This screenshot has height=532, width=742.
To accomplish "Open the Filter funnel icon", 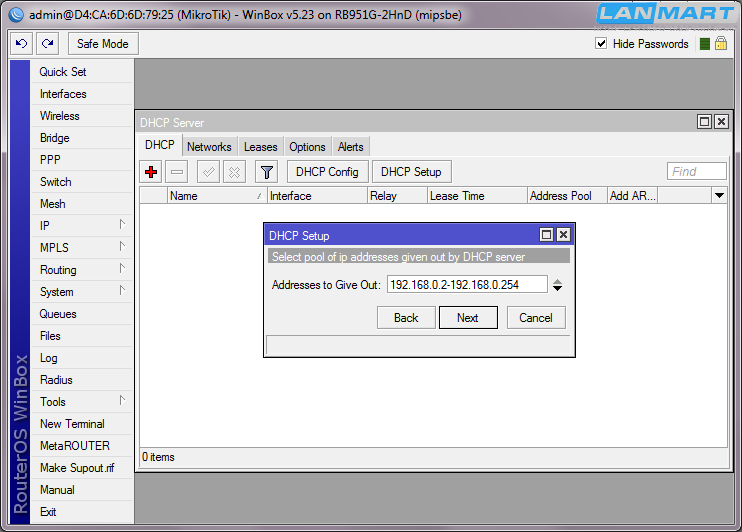I will [266, 172].
